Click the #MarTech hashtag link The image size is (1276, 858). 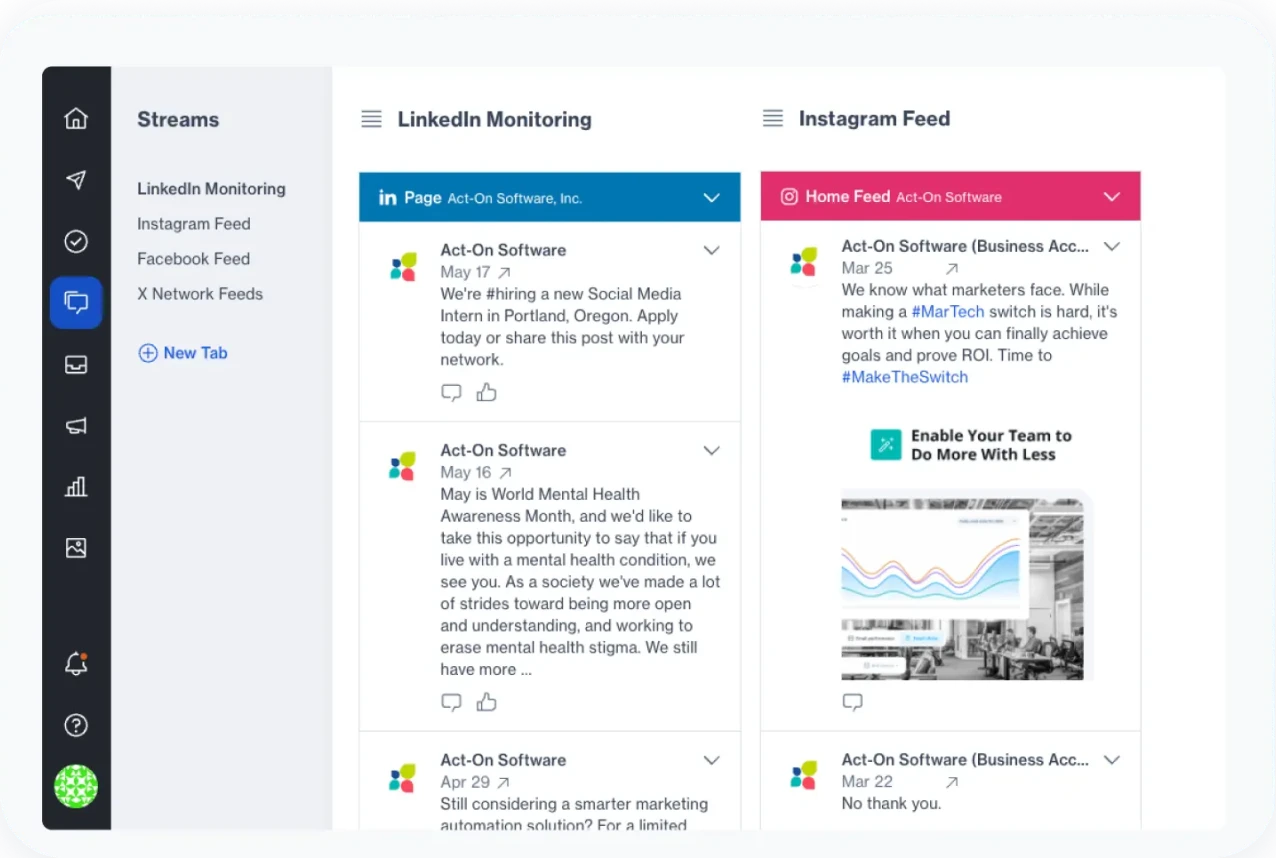[947, 312]
